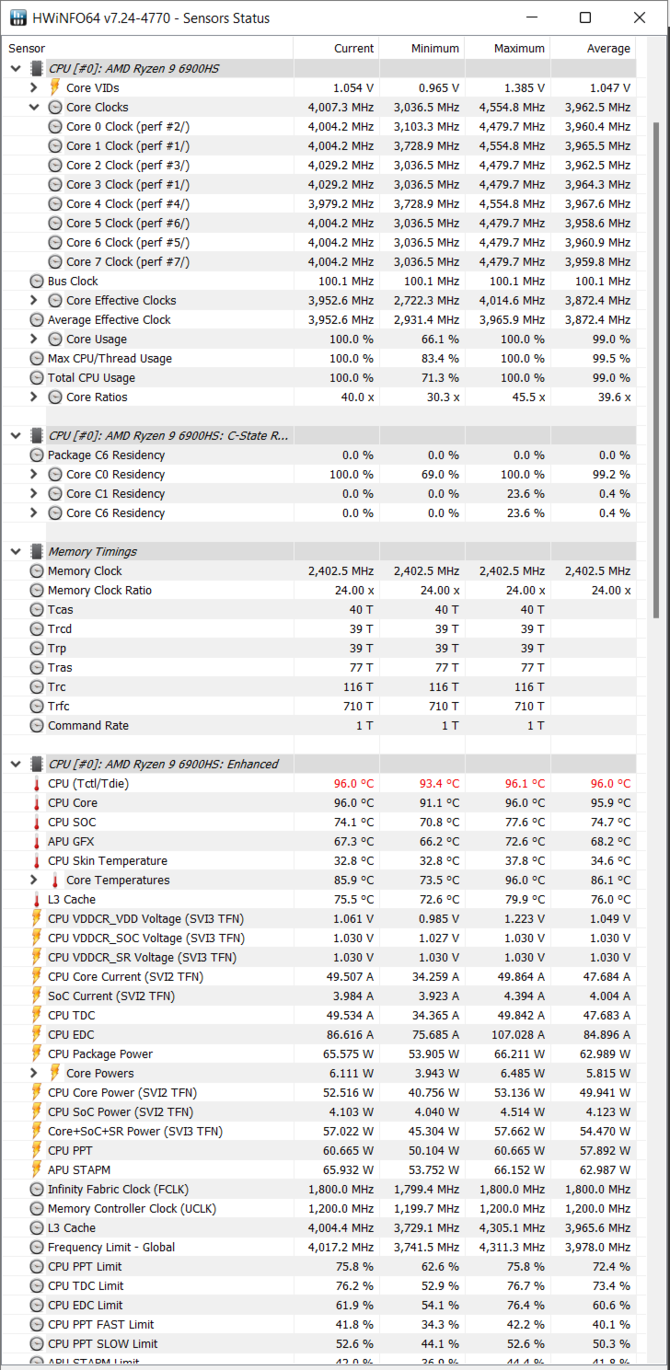The image size is (670, 1370).
Task: Select the CPU EDC row
Action: (320, 1035)
